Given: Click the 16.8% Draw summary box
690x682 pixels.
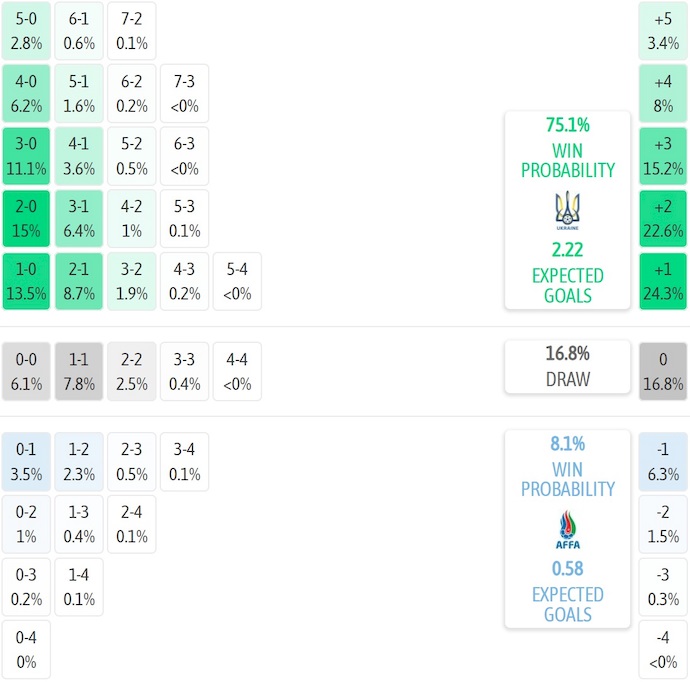Looking at the screenshot, I should coord(567,366).
